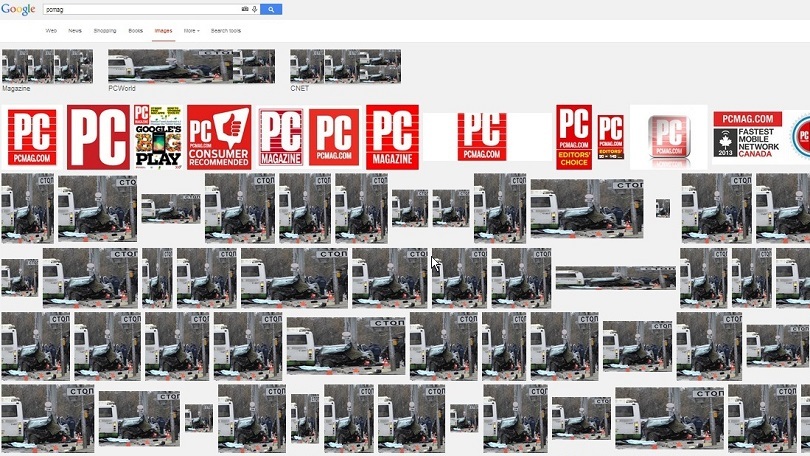
Task: Open the Google's Big Play cover image
Action: tap(158, 137)
